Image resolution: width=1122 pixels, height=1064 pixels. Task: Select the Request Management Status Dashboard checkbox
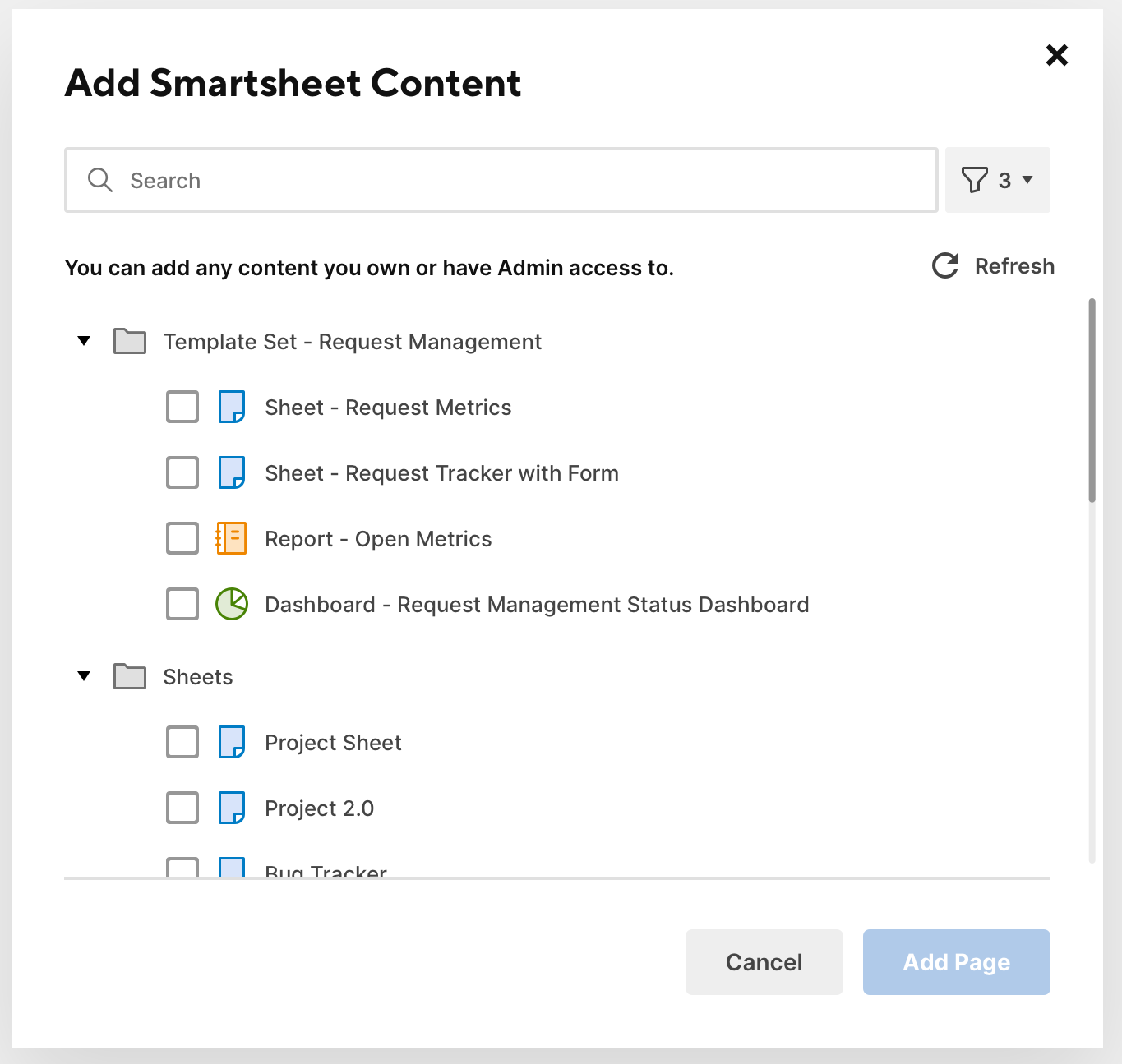click(182, 604)
